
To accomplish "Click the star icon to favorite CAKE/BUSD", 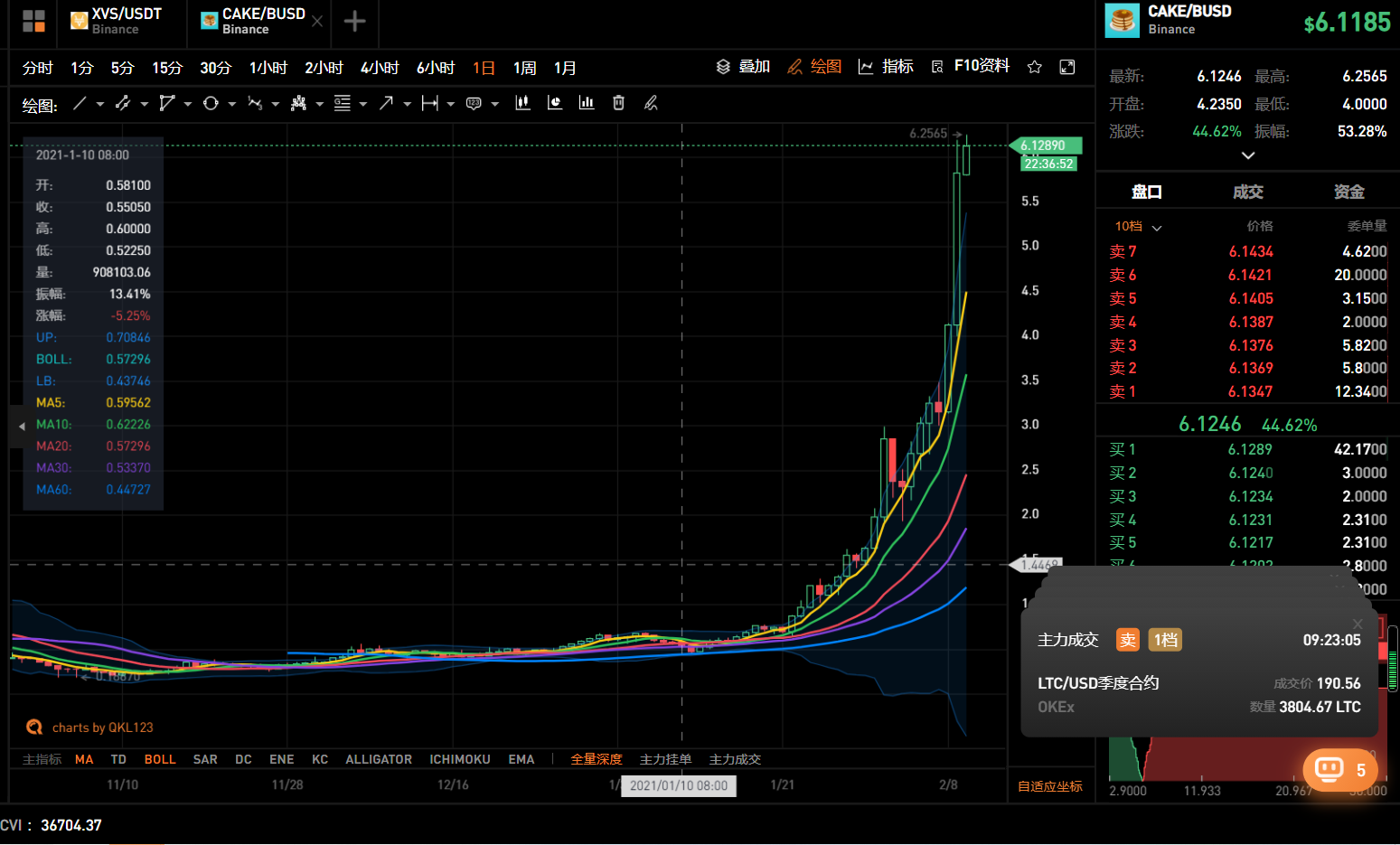I will tap(1035, 67).
